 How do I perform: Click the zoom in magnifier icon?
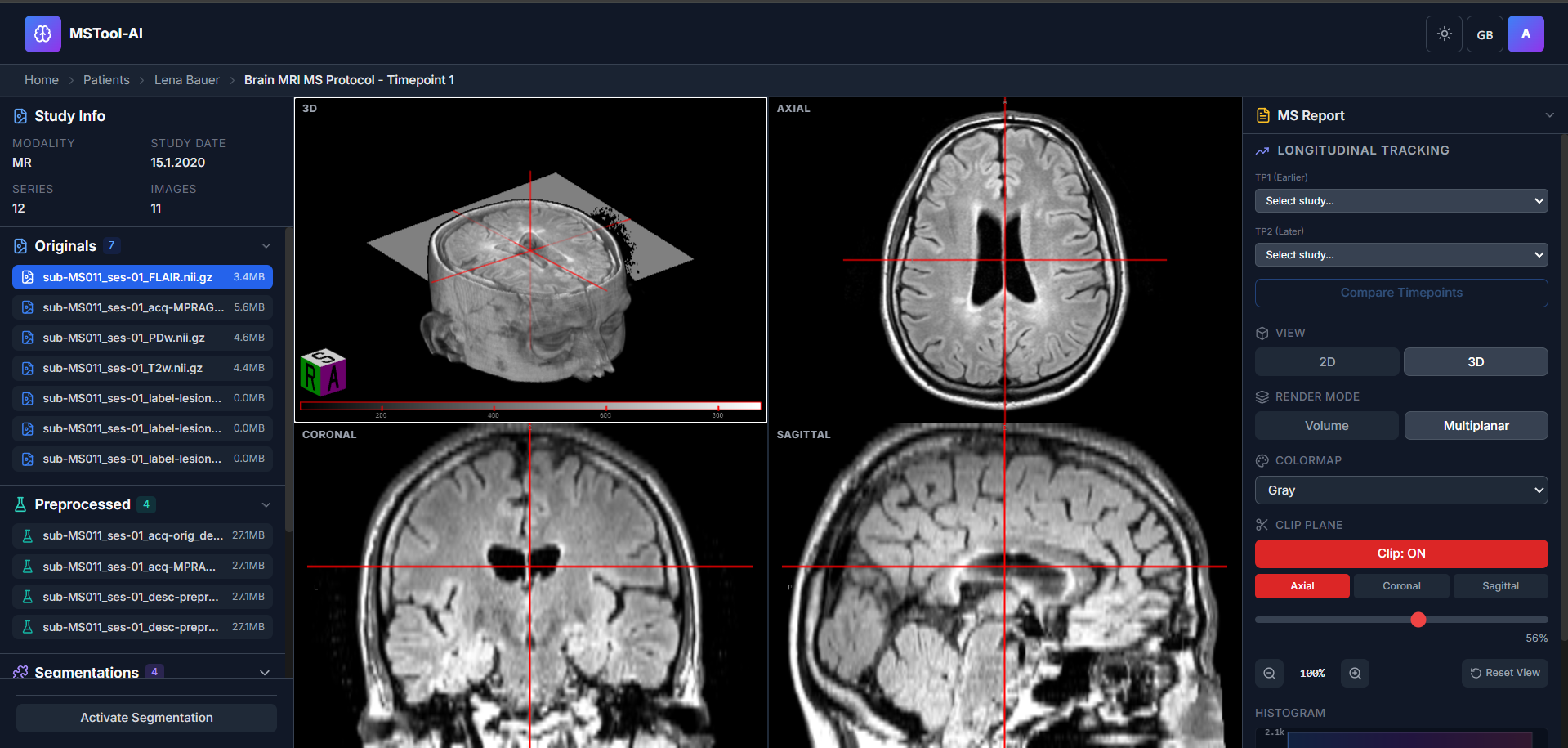pos(1355,673)
